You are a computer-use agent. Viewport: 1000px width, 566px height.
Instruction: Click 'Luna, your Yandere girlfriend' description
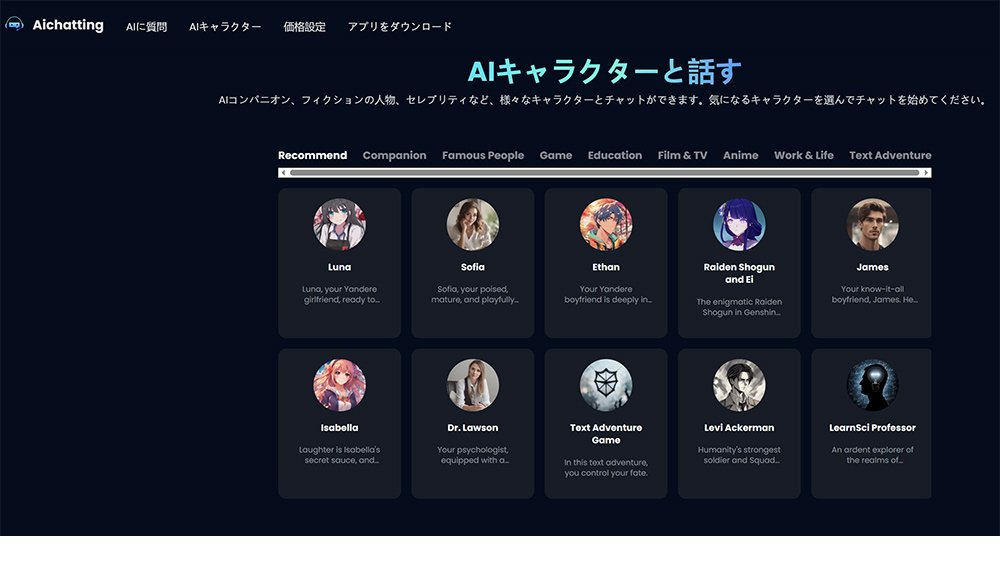tap(341, 294)
